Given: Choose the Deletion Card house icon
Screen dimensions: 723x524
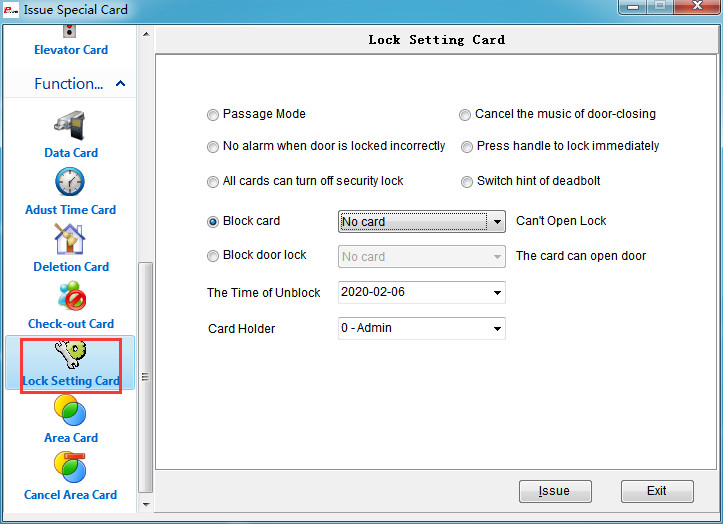Looking at the screenshot, I should point(70,239).
